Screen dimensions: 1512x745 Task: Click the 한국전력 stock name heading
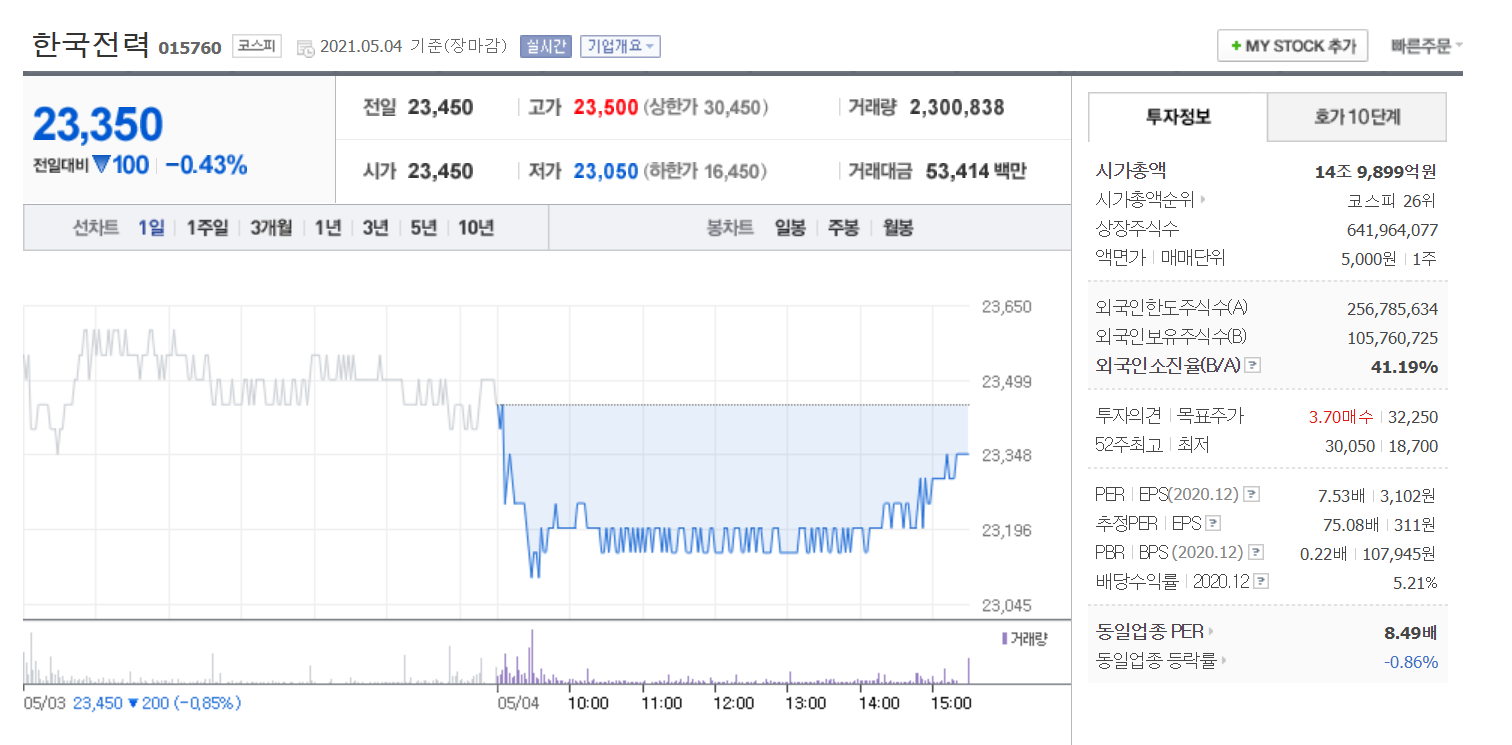[91, 45]
